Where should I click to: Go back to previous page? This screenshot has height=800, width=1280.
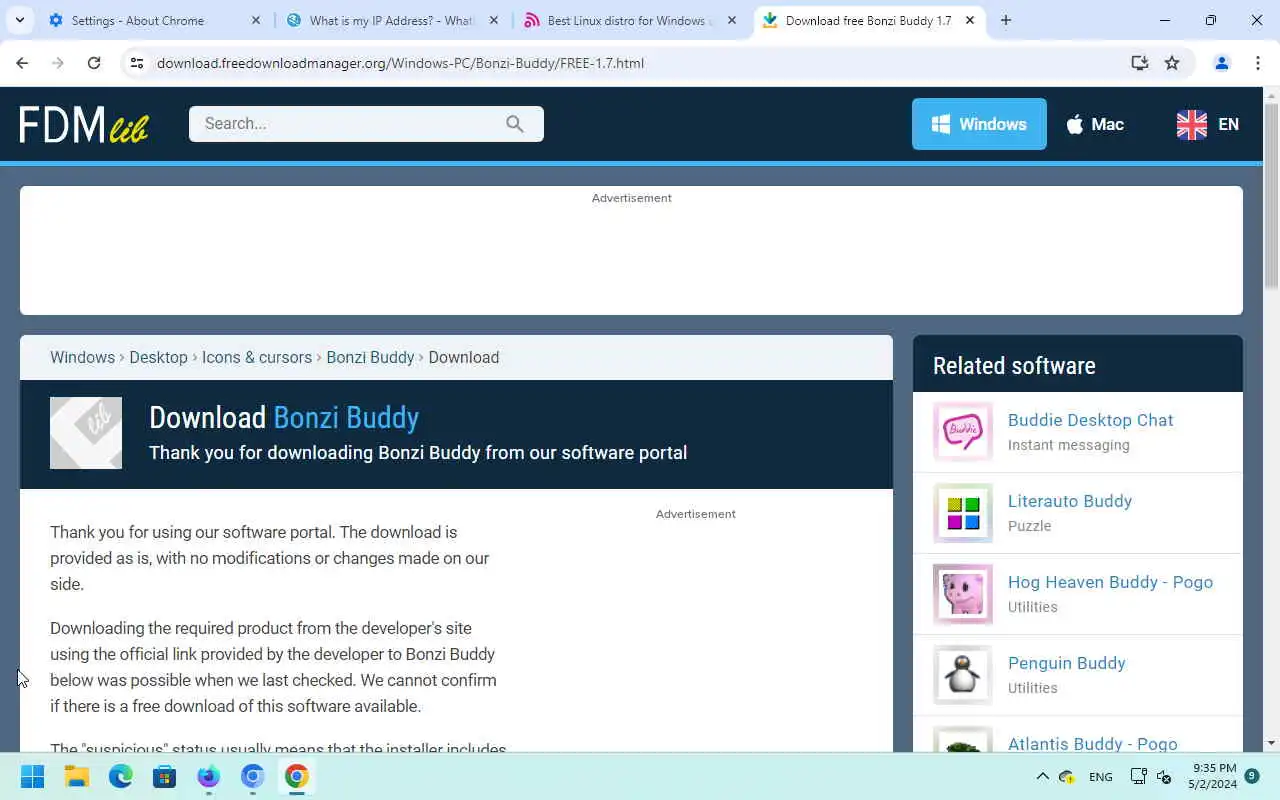point(22,63)
